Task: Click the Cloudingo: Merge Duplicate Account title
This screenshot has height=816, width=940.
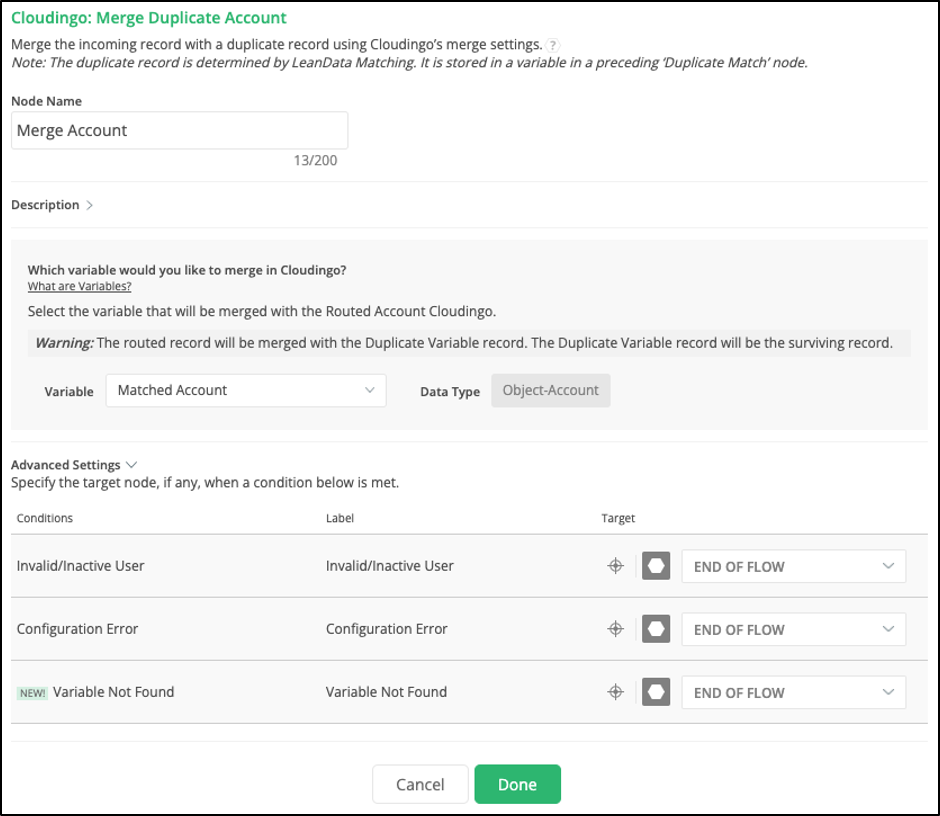Action: tap(149, 18)
